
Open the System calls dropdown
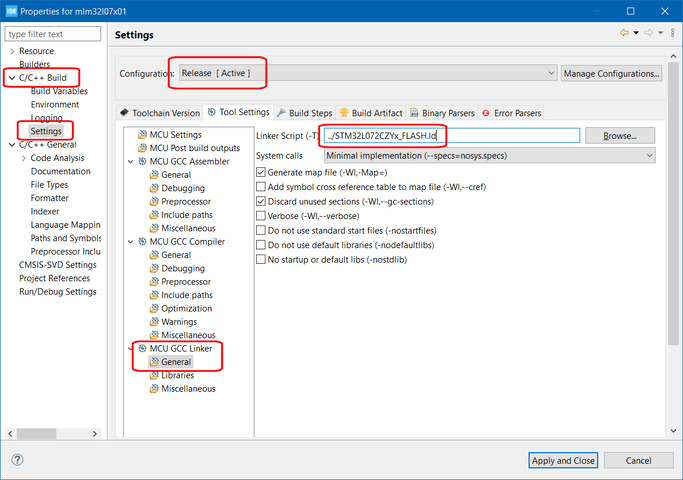click(x=490, y=155)
